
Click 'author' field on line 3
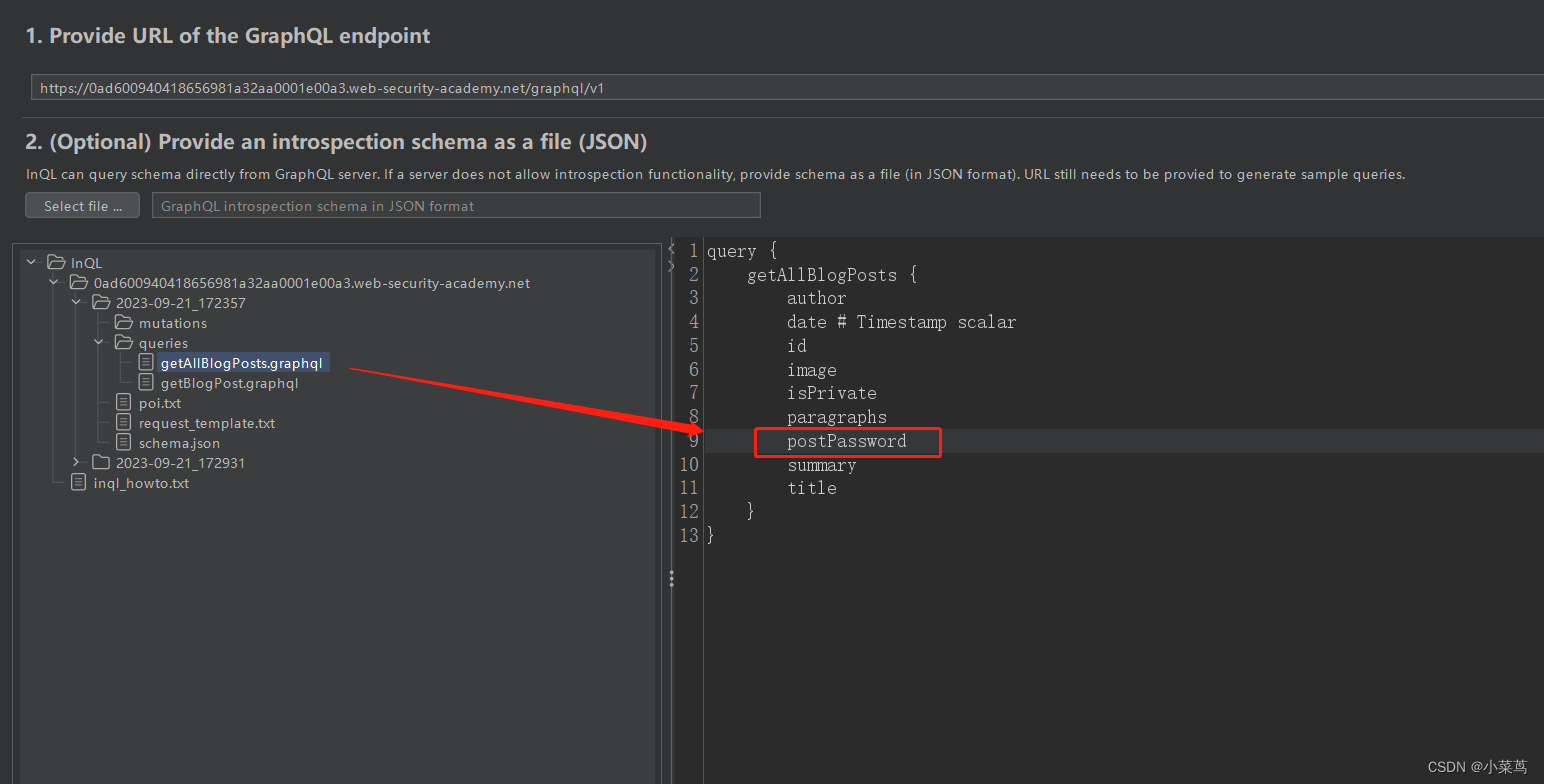817,298
